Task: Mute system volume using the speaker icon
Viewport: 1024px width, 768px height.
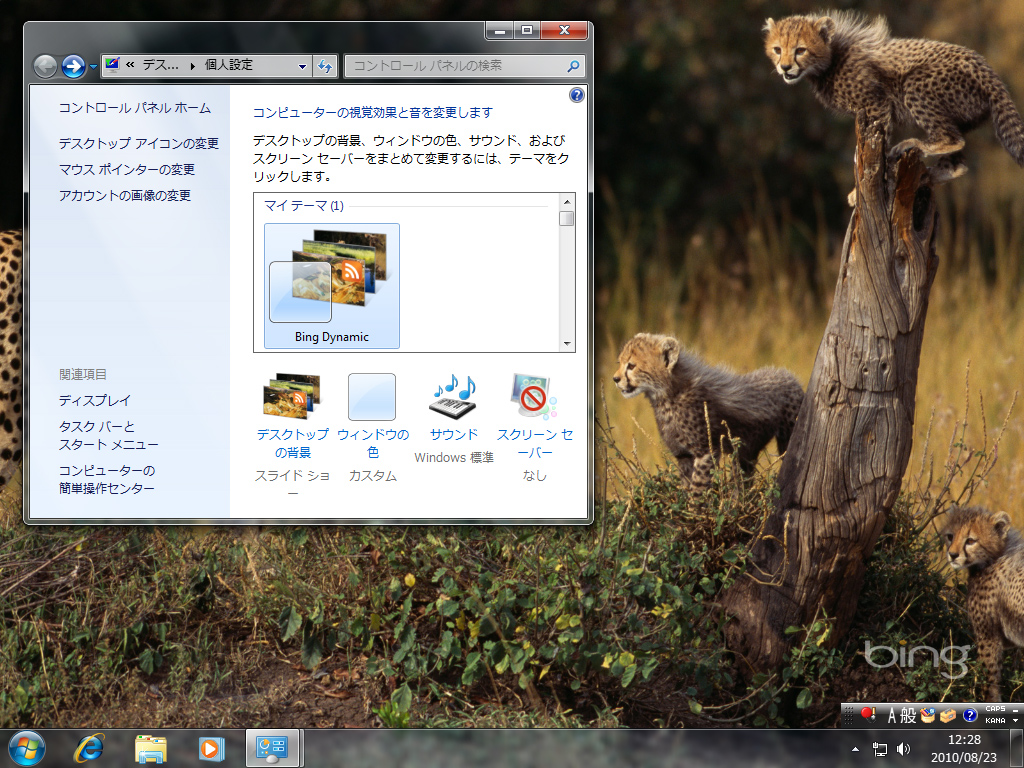Action: pos(905,747)
